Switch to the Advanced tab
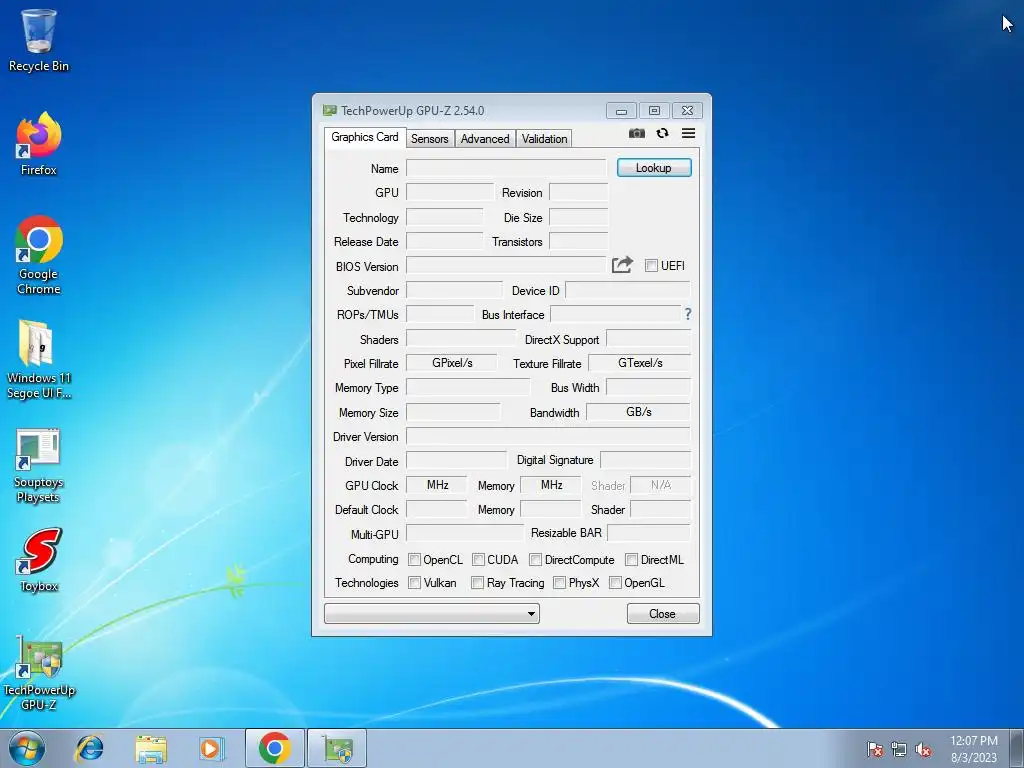The width and height of the screenshot is (1024, 768). [485, 138]
